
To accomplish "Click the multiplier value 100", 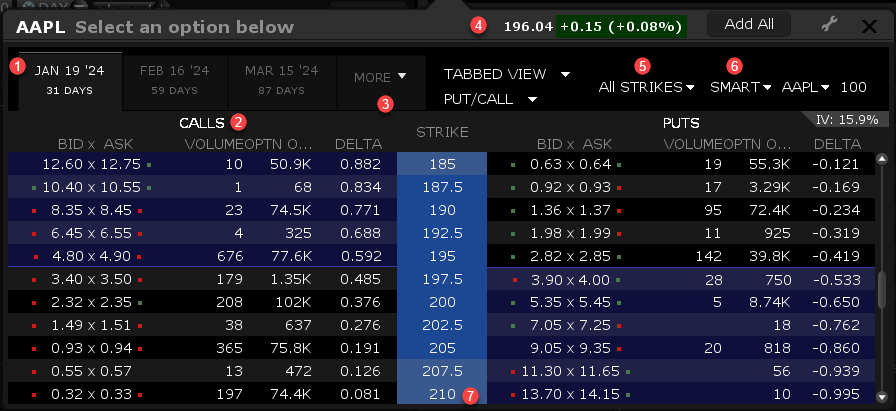I will click(853, 87).
